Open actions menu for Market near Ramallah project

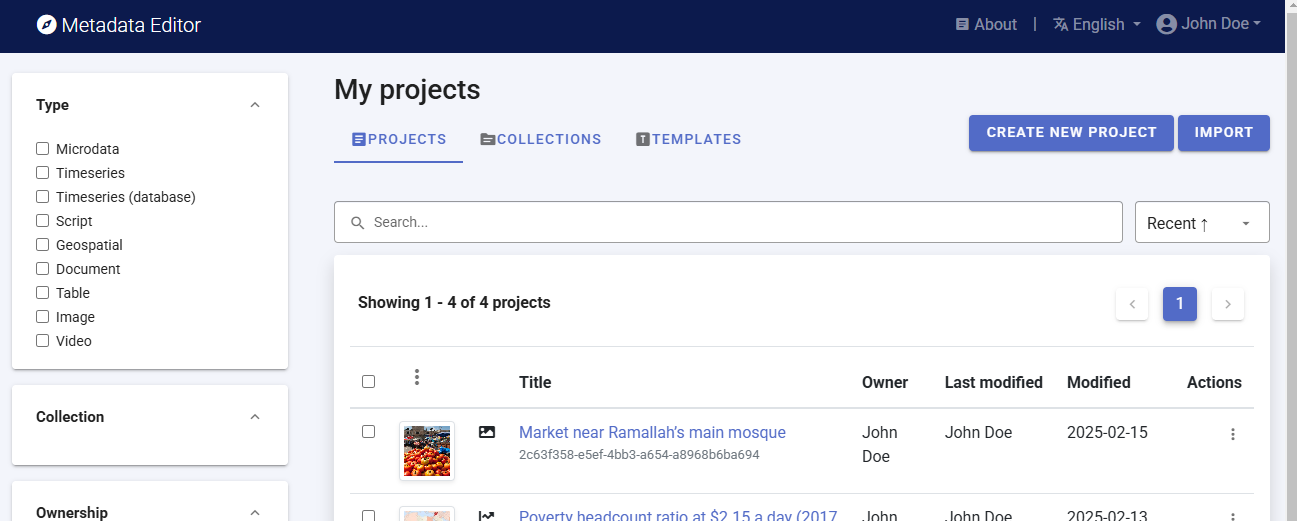[x=1232, y=434]
